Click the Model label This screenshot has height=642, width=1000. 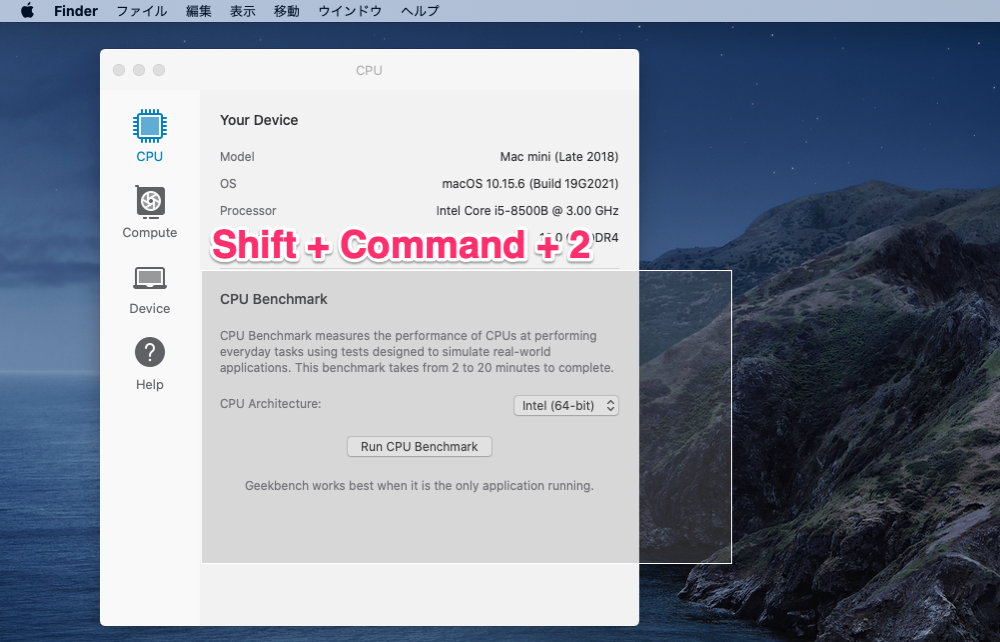click(237, 157)
